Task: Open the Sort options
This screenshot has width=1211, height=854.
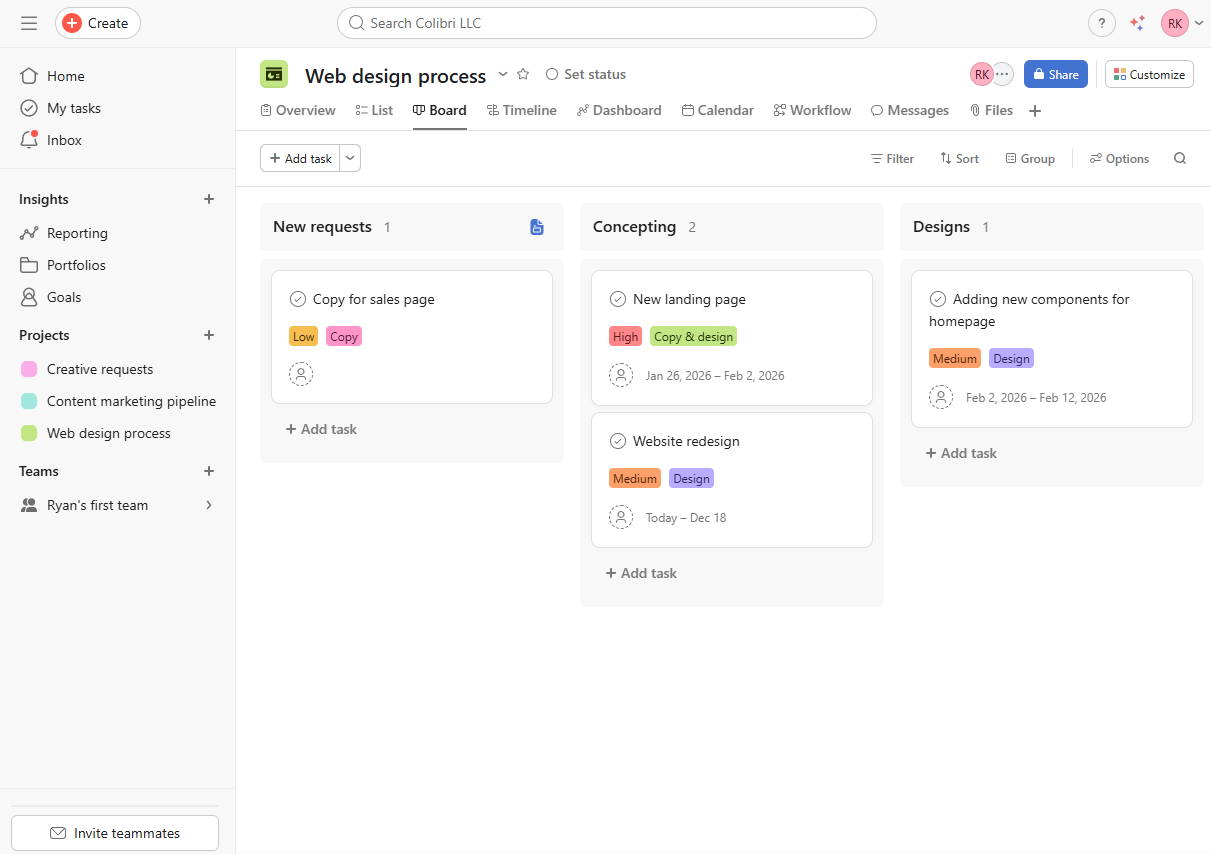Action: point(958,158)
